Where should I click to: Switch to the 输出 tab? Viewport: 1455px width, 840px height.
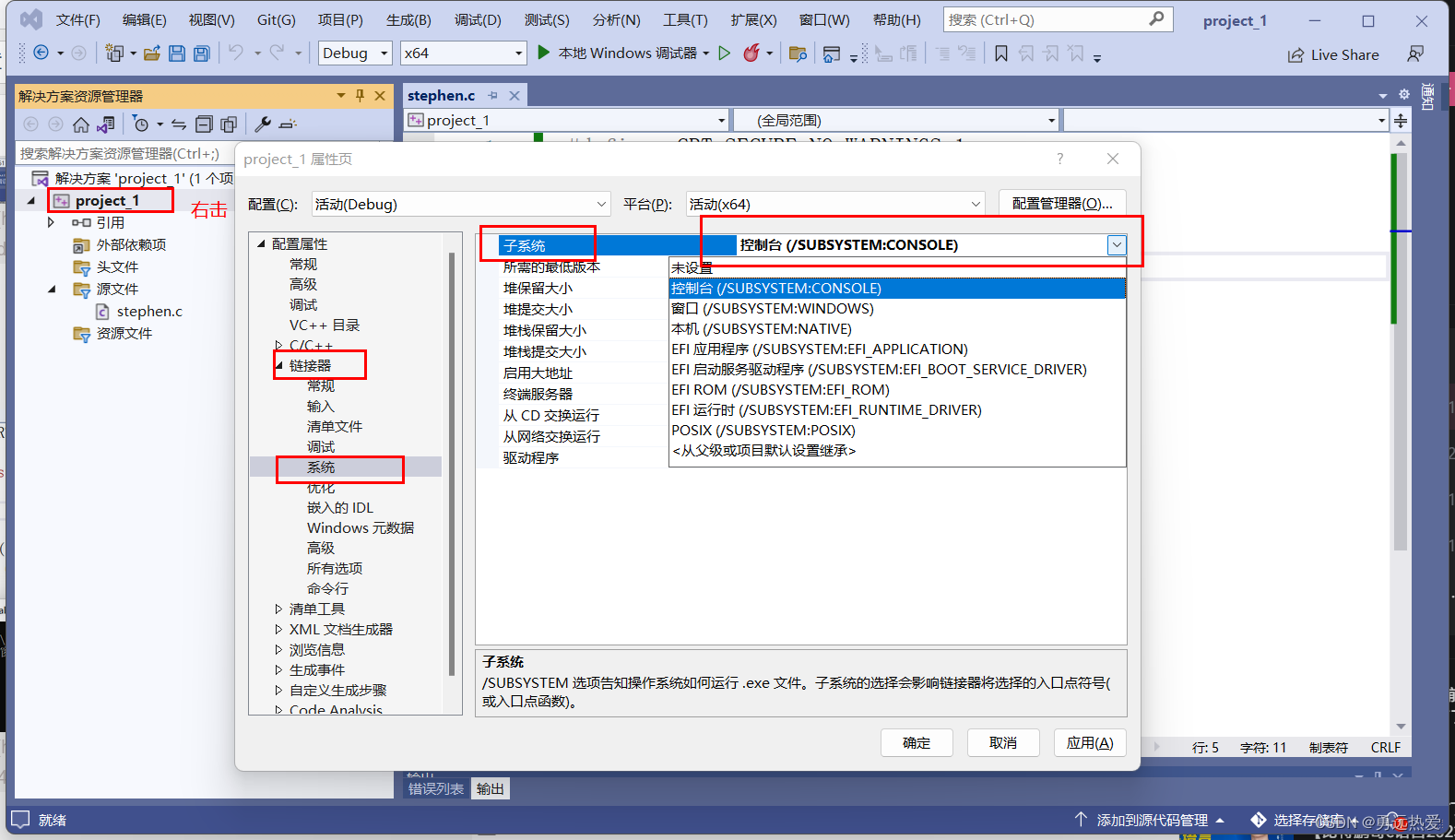(491, 788)
